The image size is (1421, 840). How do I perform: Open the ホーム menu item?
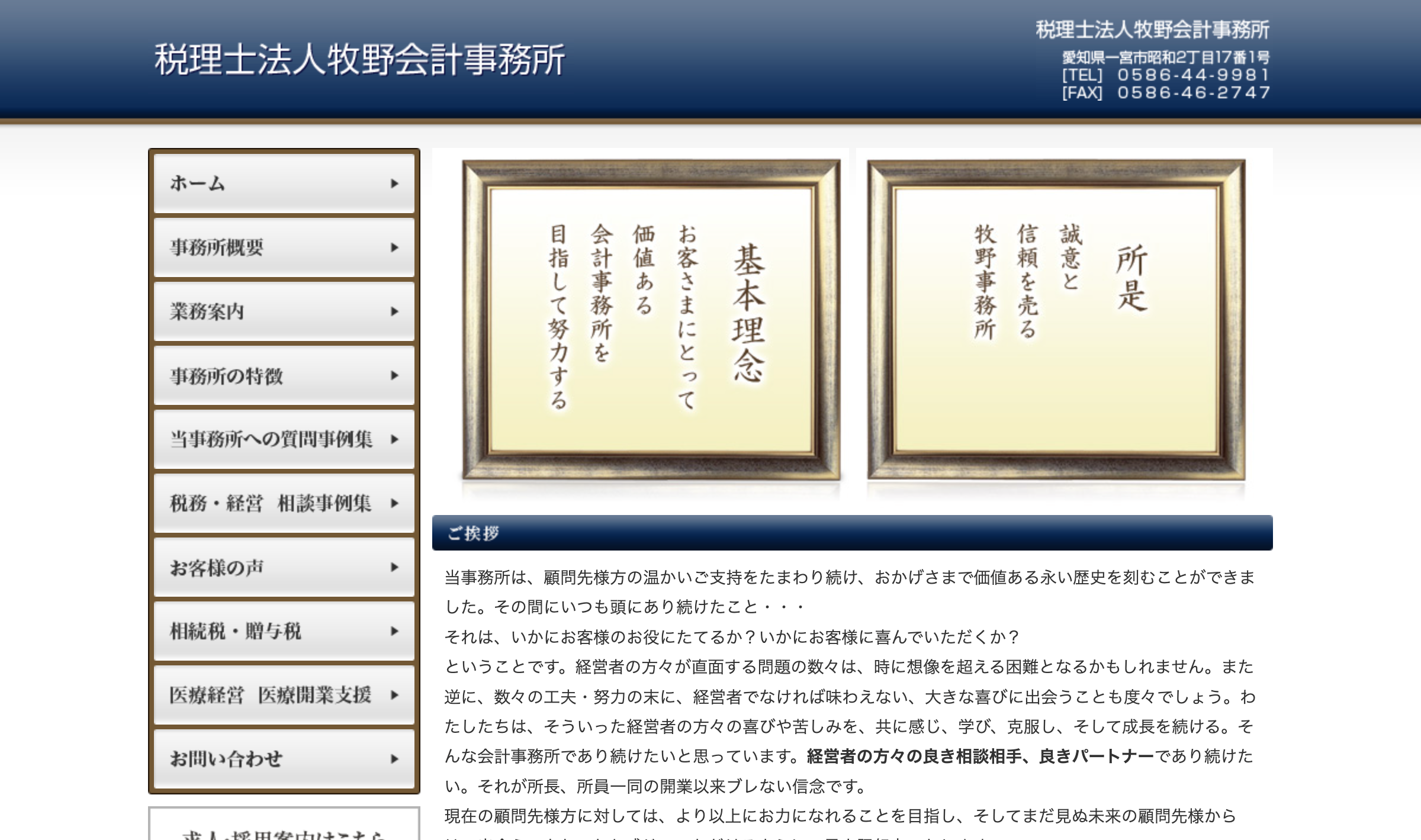point(197,184)
